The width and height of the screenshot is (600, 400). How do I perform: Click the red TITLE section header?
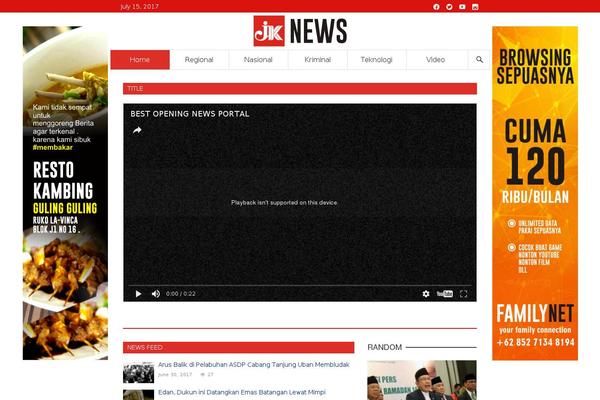(x=300, y=88)
